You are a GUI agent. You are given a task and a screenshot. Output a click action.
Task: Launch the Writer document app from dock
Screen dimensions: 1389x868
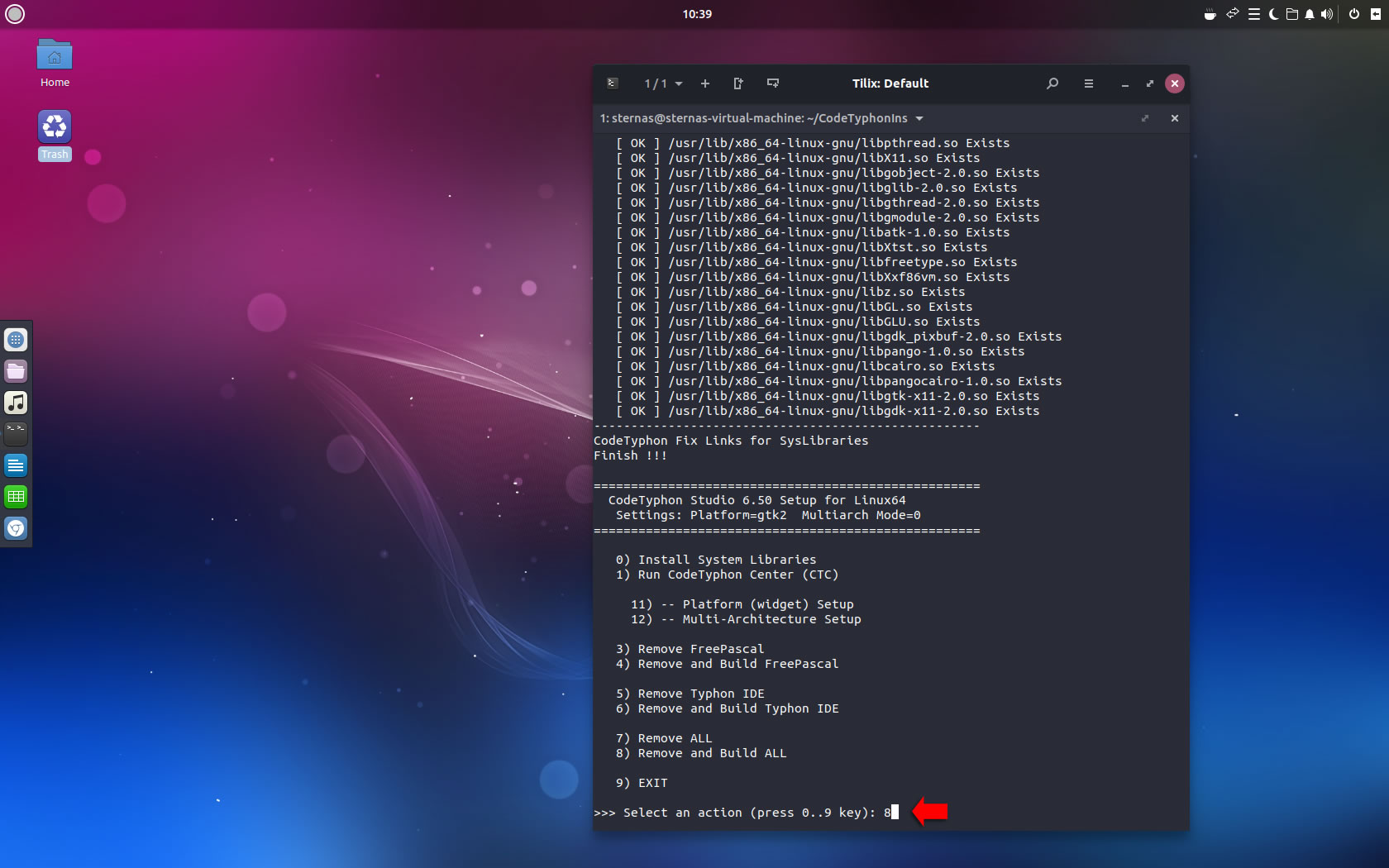pyautogui.click(x=16, y=465)
